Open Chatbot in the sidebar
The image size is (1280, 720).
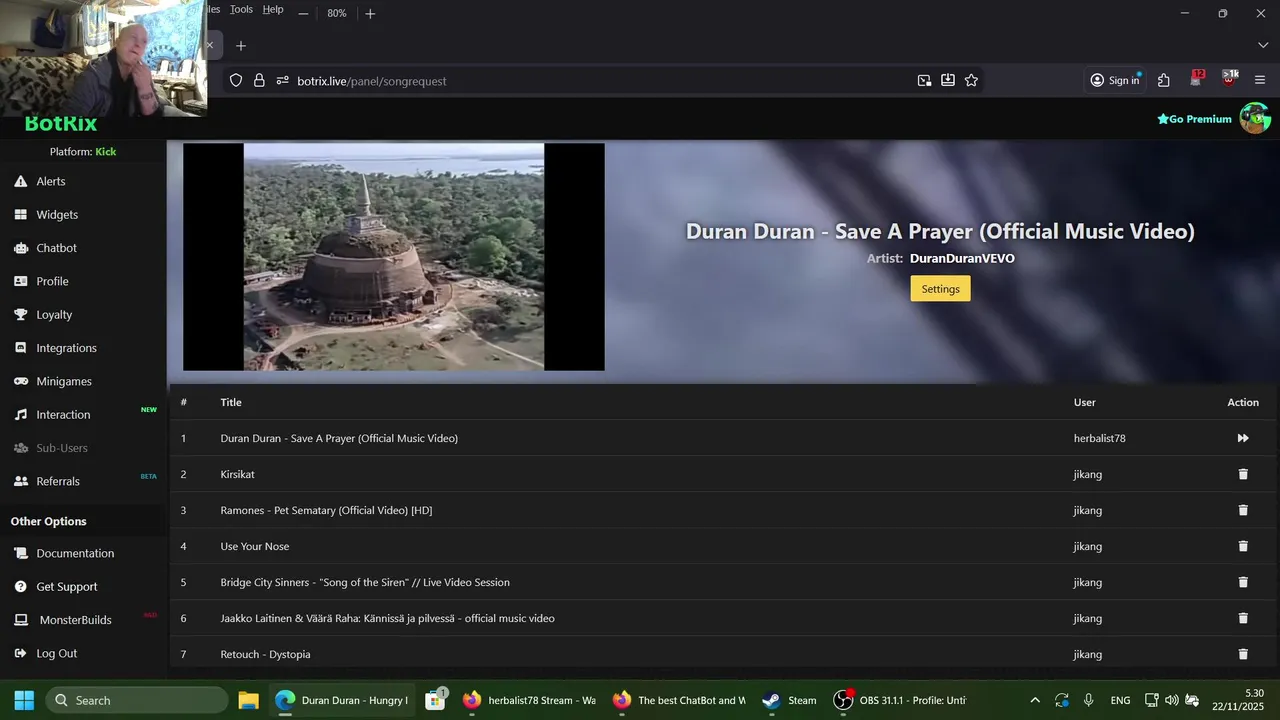click(56, 248)
